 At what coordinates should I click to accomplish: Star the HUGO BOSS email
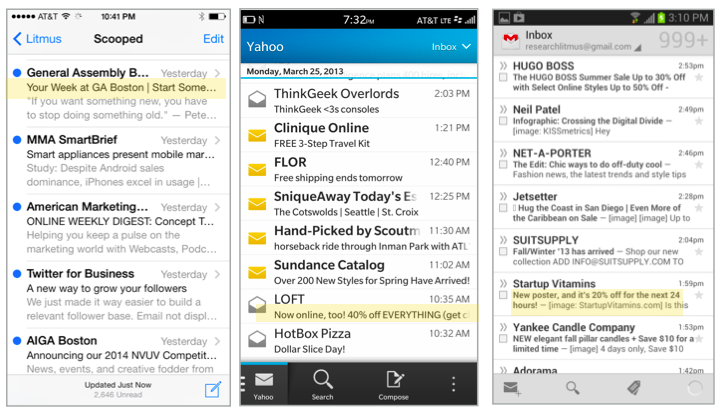[x=699, y=77]
